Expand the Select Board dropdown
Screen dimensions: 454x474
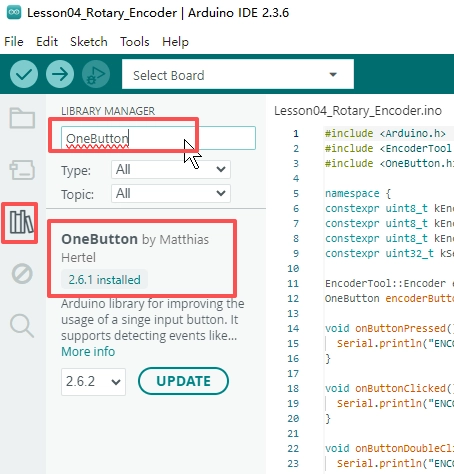pyautogui.click(x=238, y=74)
